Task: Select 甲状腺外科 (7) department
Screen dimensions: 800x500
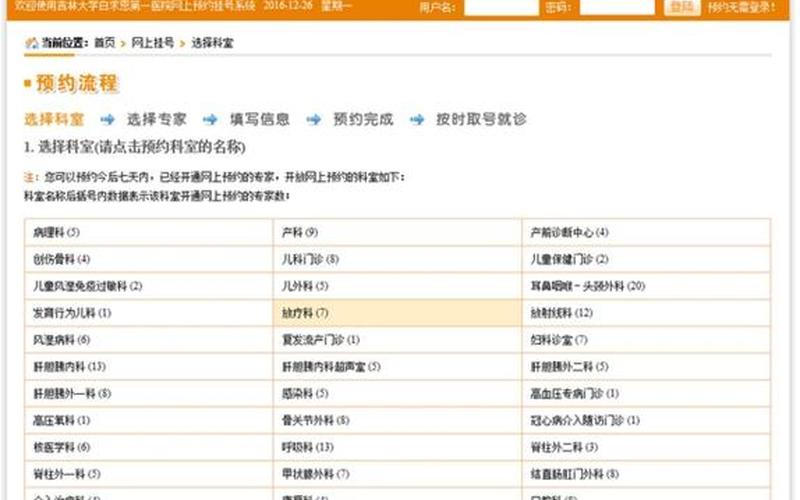Action: coord(316,474)
